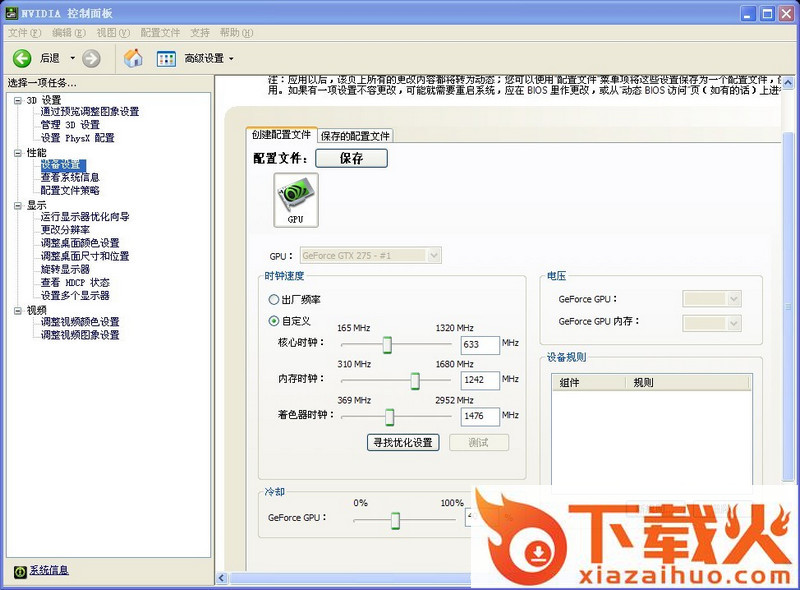Click the 规则 column header

coord(688,383)
